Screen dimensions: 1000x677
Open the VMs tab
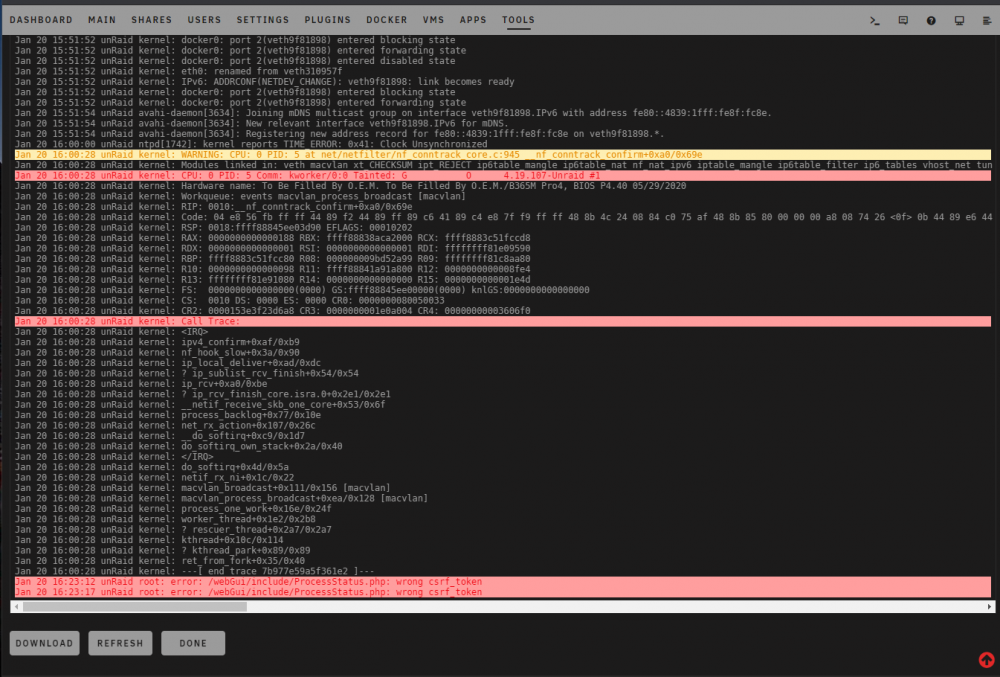[433, 20]
